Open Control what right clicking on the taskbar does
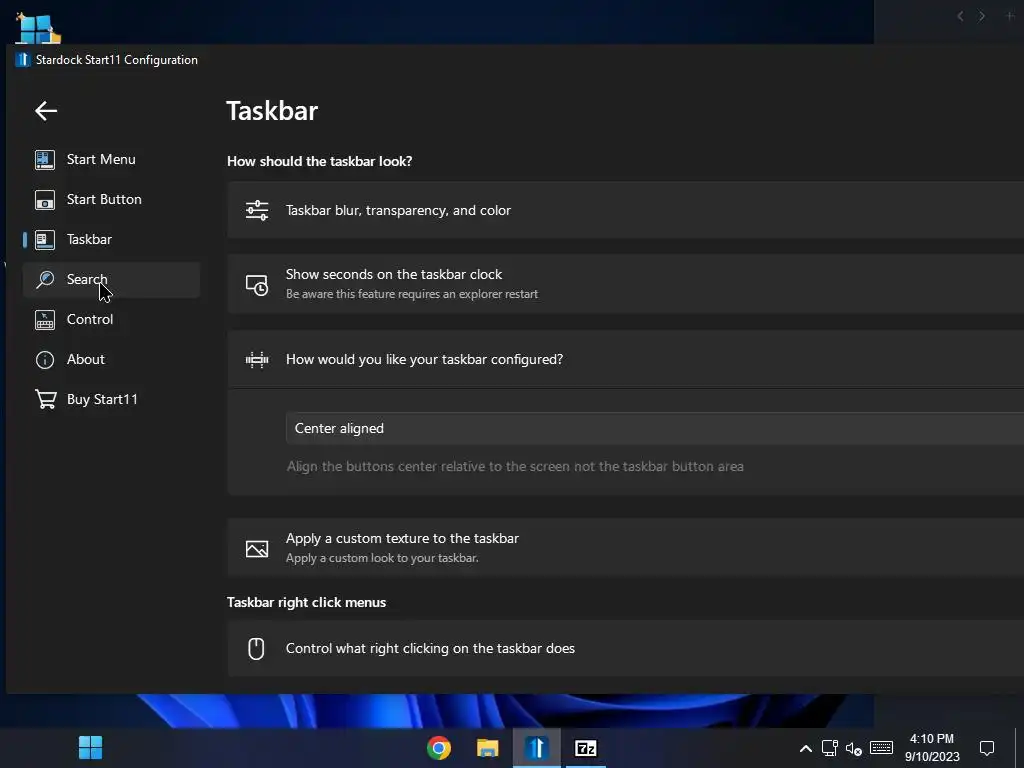Viewport: 1024px width, 768px height. pos(626,648)
